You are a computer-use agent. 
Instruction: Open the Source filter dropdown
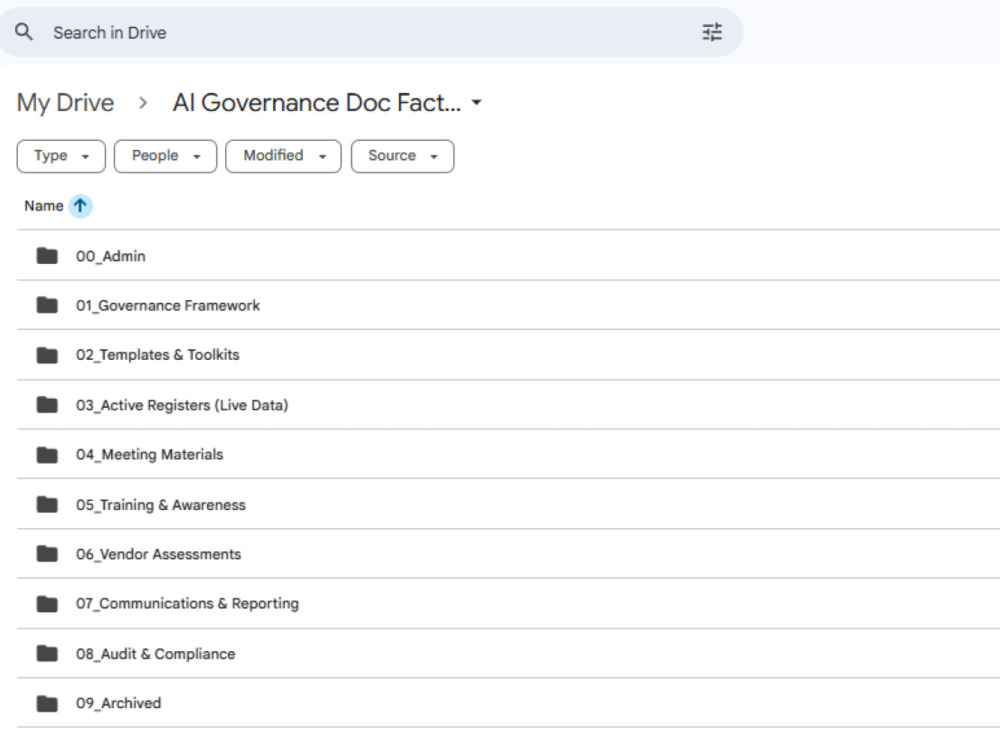[x=402, y=156]
